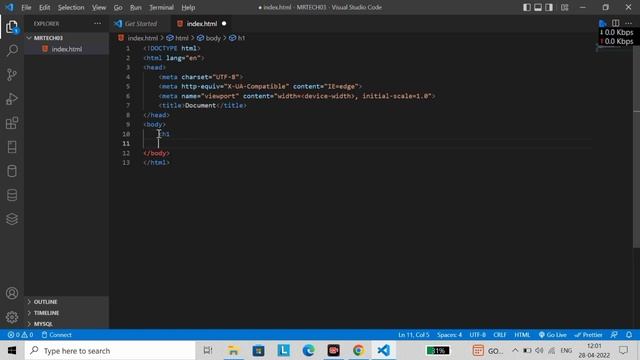Open the stacked-disks database icon in the activity bar
The width and height of the screenshot is (640, 360).
coord(12,195)
